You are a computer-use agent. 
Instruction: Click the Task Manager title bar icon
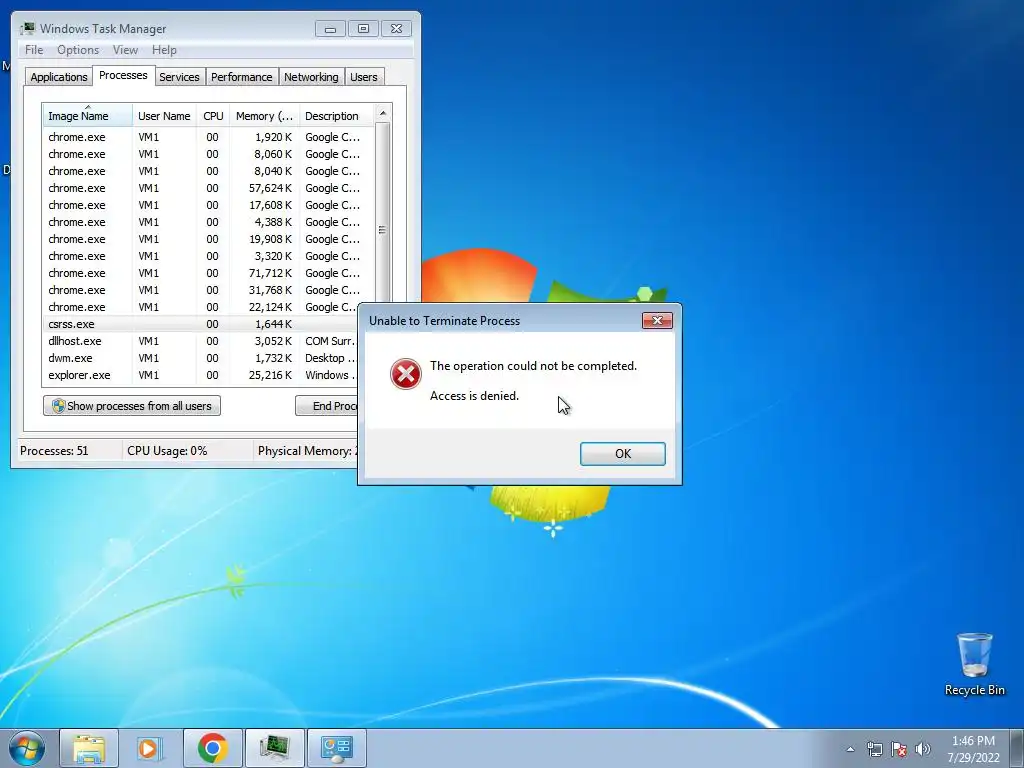pyautogui.click(x=27, y=28)
